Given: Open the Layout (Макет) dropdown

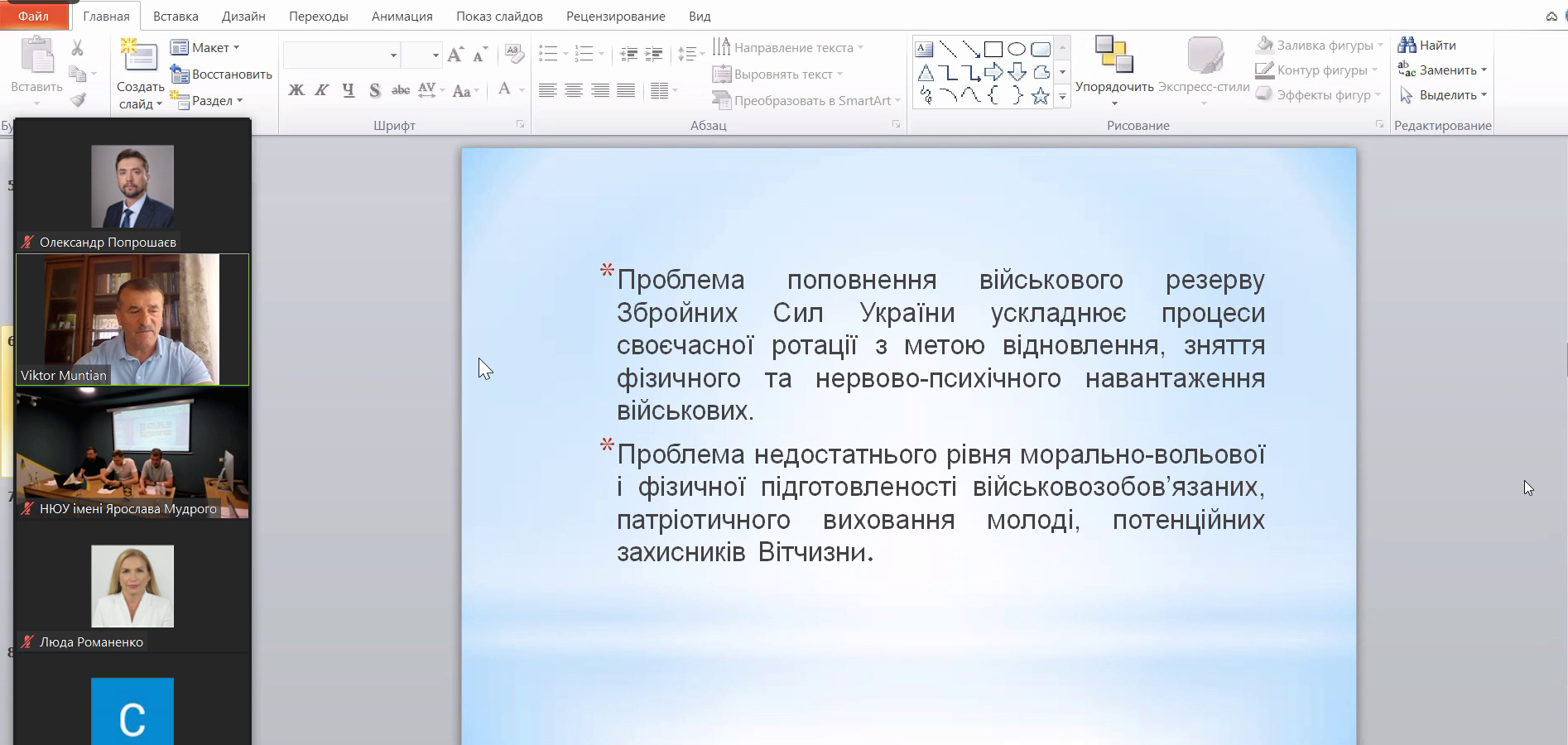Looking at the screenshot, I should click(x=205, y=48).
